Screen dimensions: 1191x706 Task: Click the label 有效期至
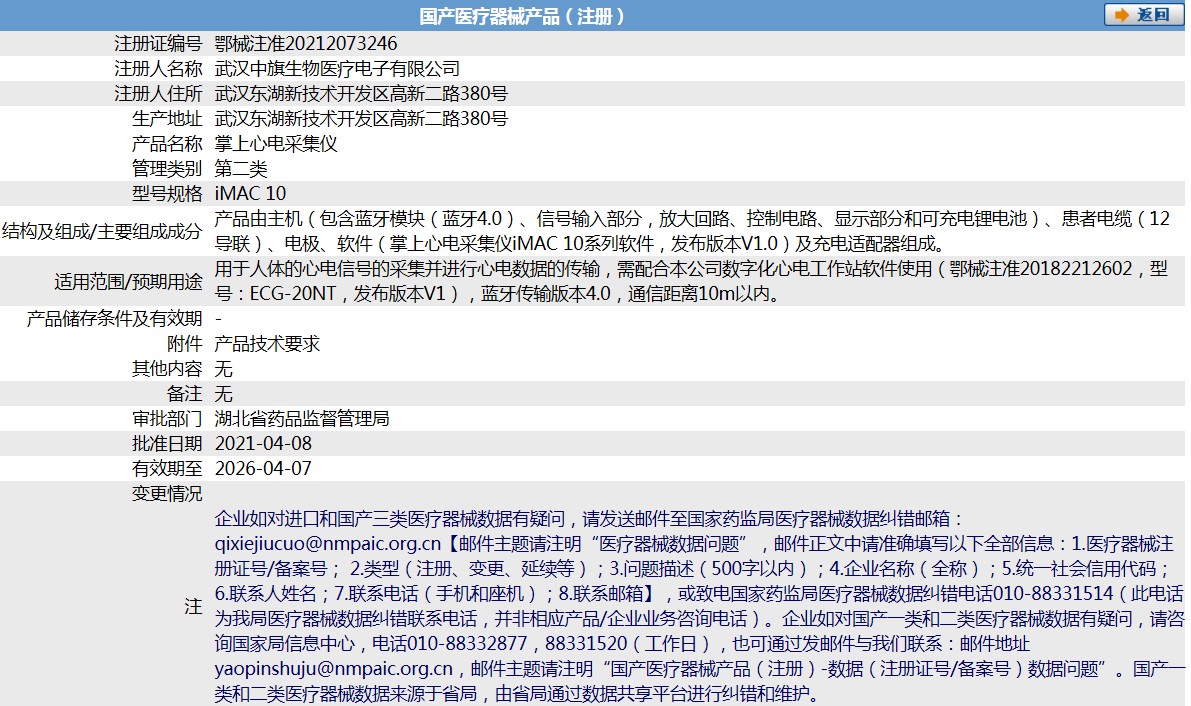pyautogui.click(x=167, y=469)
